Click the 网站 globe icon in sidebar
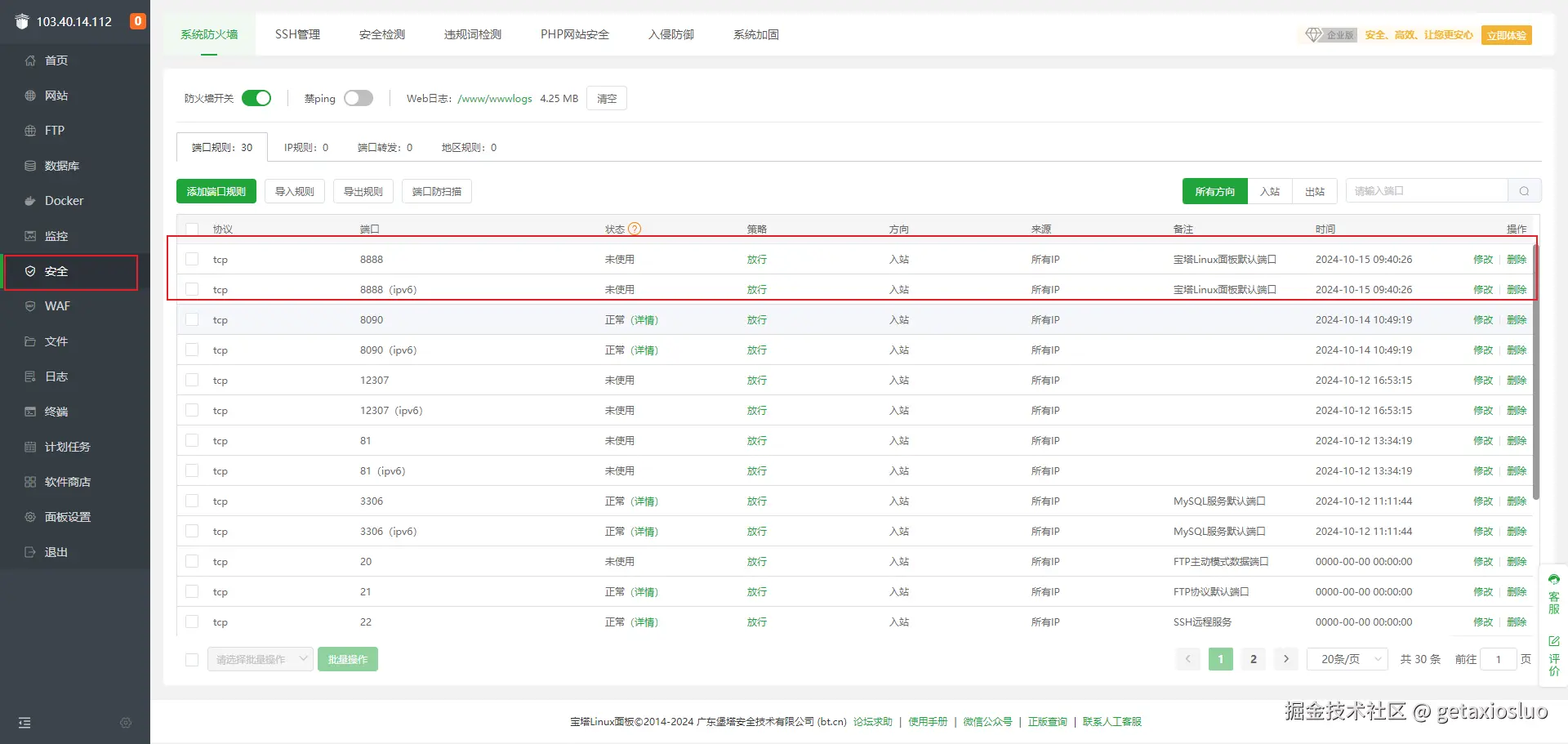The width and height of the screenshot is (1568, 744). tap(30, 96)
